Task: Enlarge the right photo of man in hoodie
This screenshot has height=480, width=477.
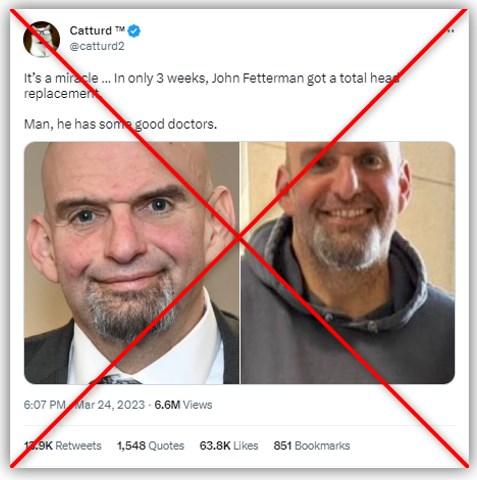Action: coord(348,263)
